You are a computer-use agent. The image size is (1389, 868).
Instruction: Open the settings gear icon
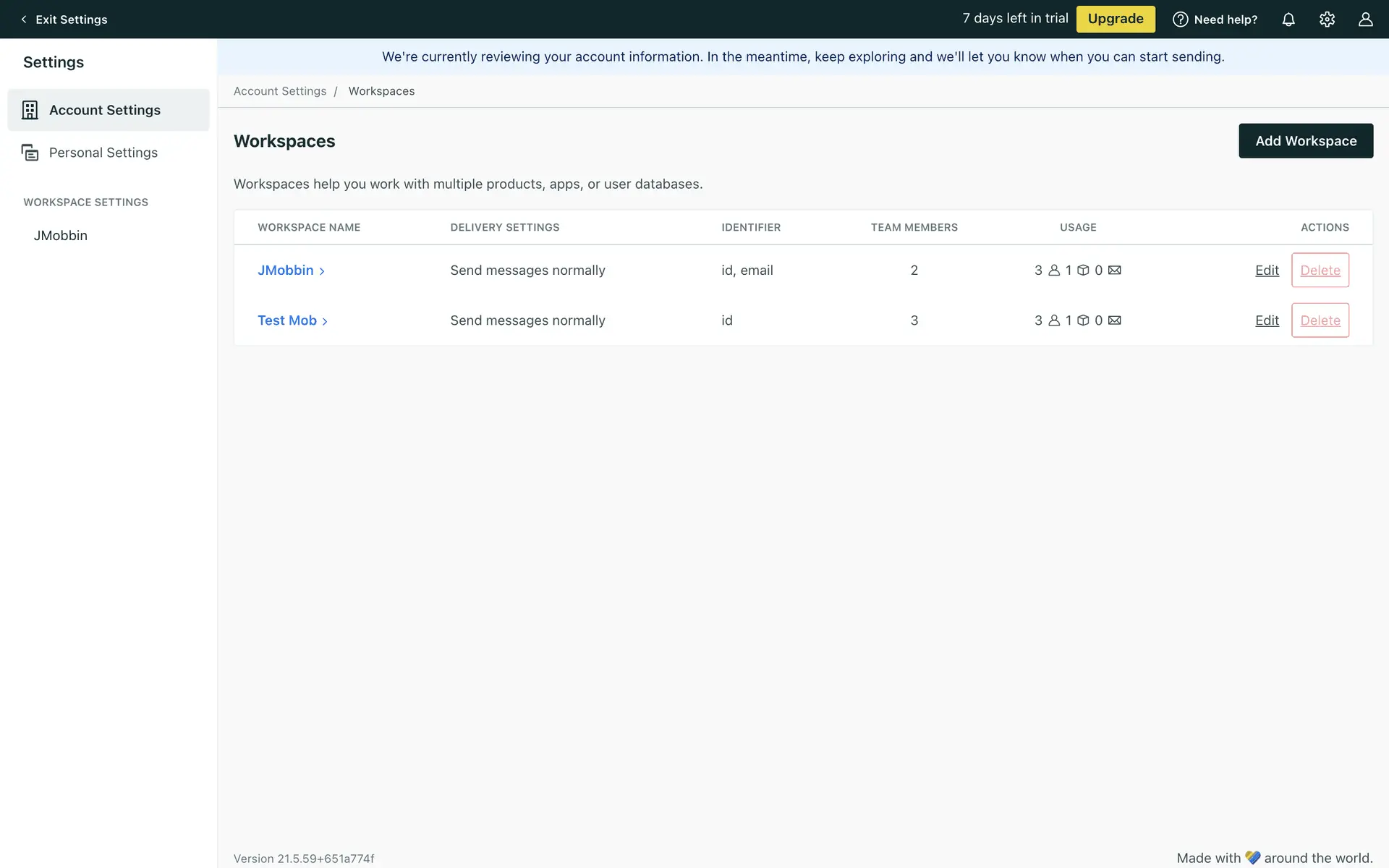(1327, 20)
